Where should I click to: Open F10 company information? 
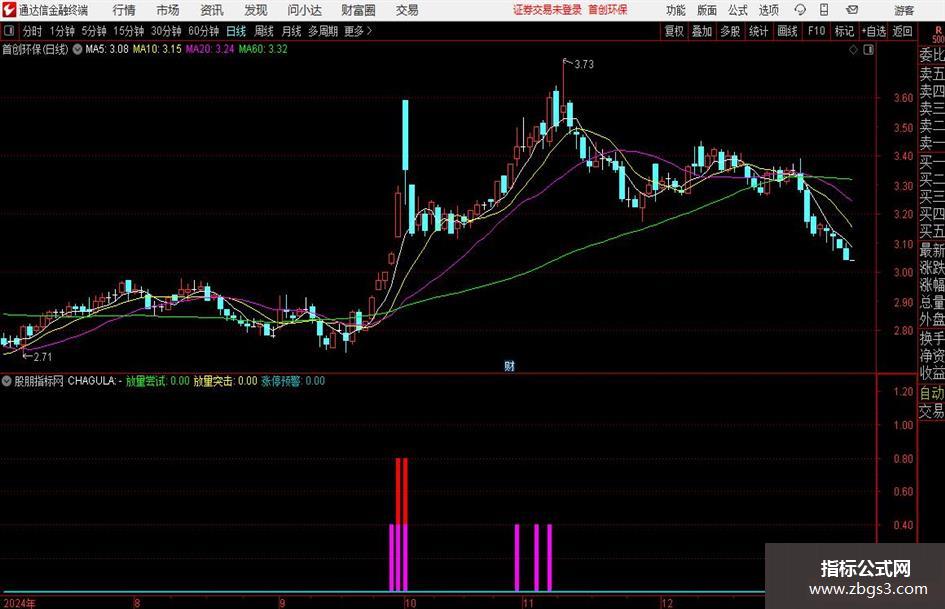pos(817,31)
